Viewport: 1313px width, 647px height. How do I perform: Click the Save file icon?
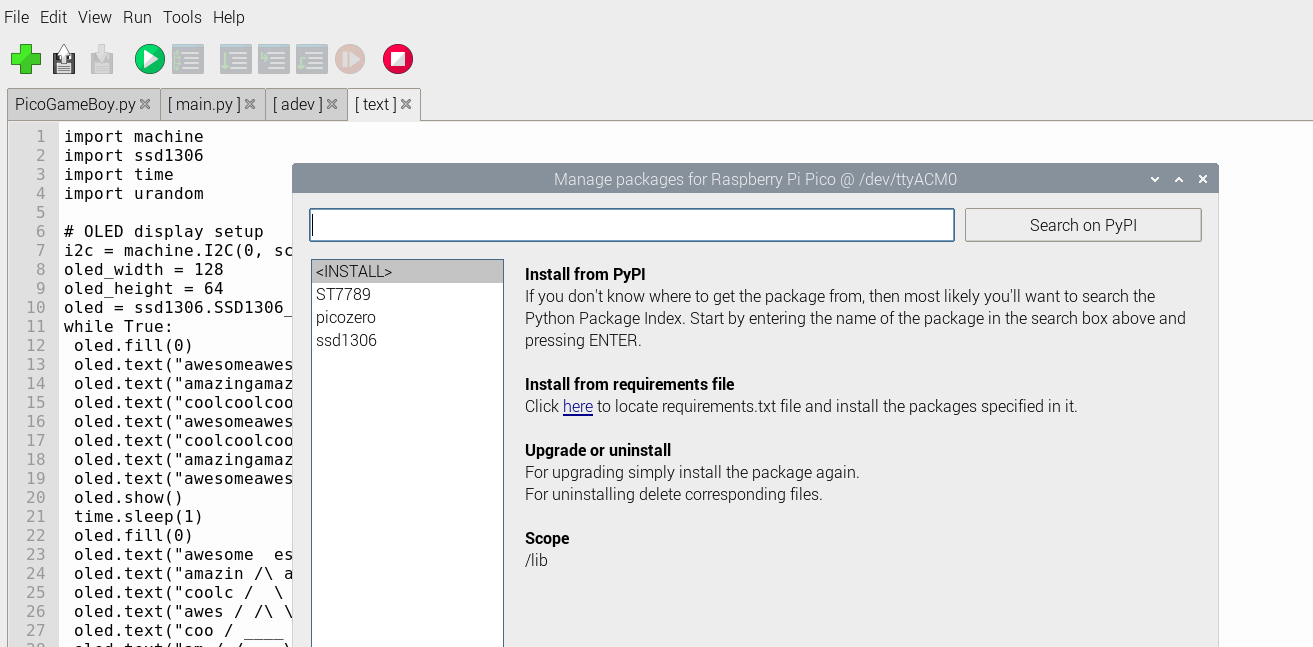(x=102, y=59)
